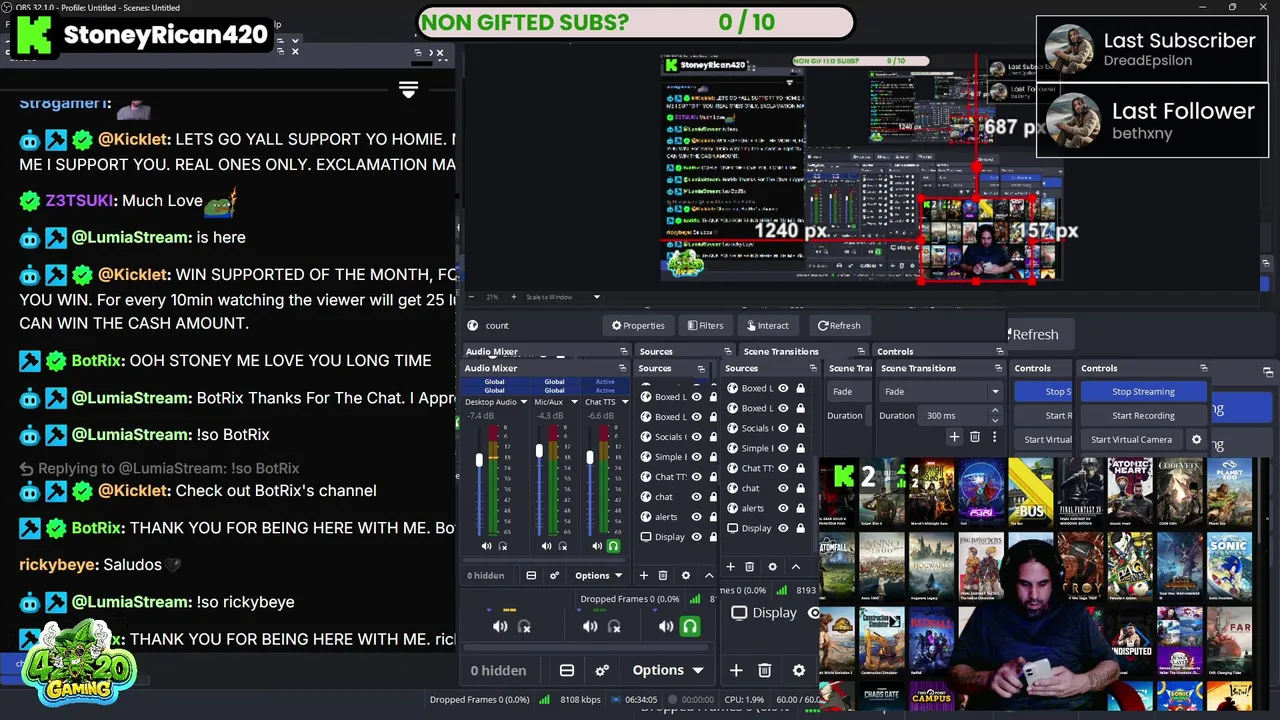
Task: Select Atomic Heart game thumbnail
Action: (1130, 494)
